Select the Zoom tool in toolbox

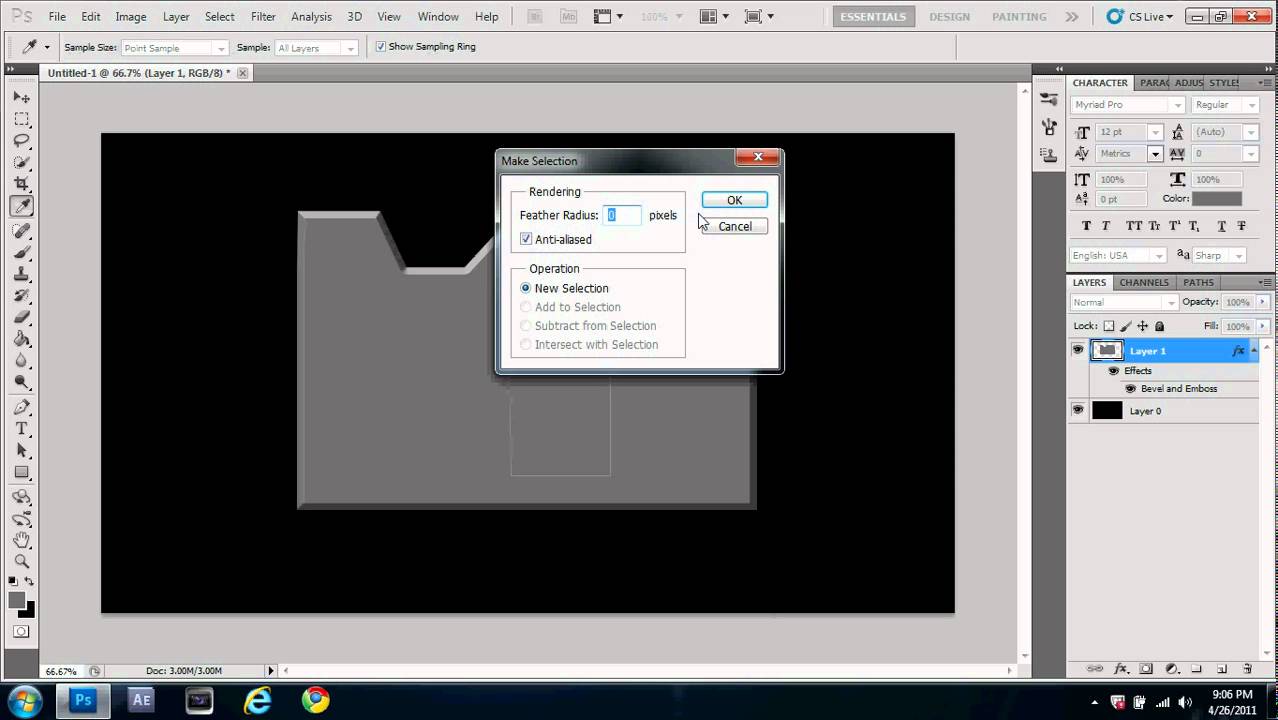point(22,562)
